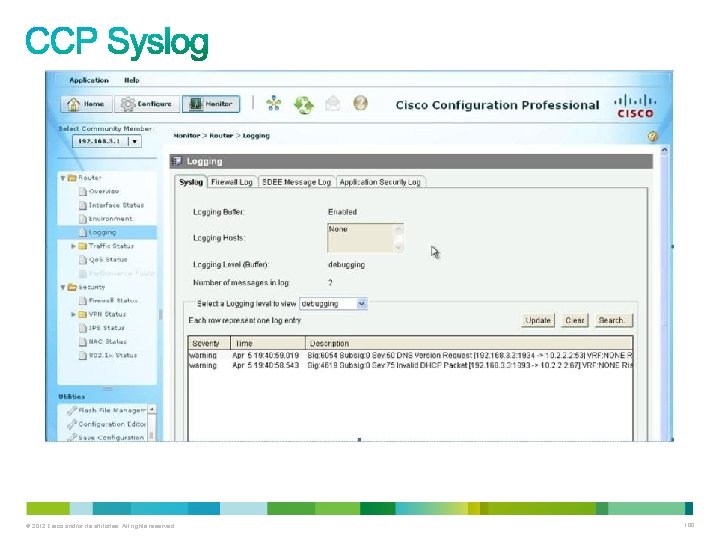Select Environment tree item
Screen dimensions: 720x540
(x=110, y=219)
